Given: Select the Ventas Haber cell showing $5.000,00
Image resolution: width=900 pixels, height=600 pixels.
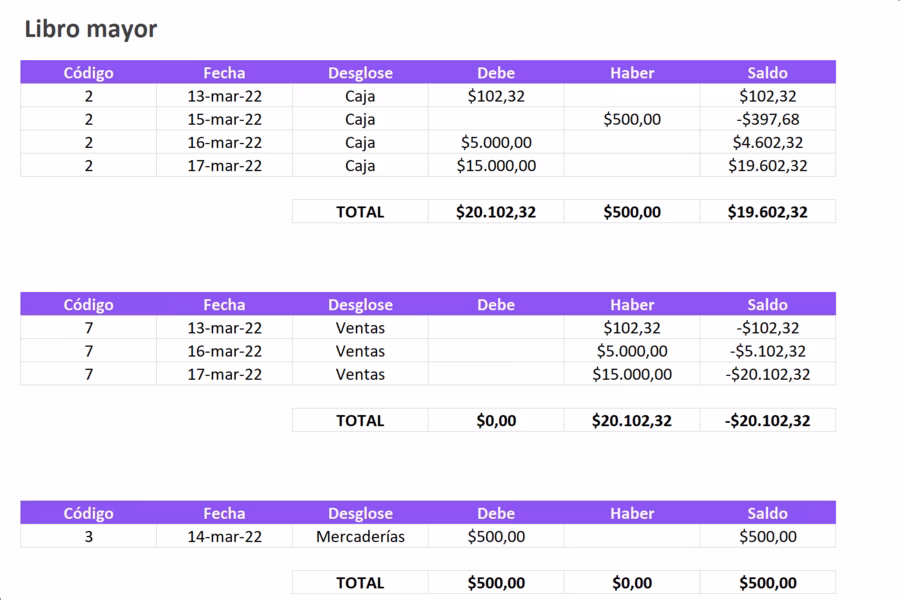Looking at the screenshot, I should [632, 351].
